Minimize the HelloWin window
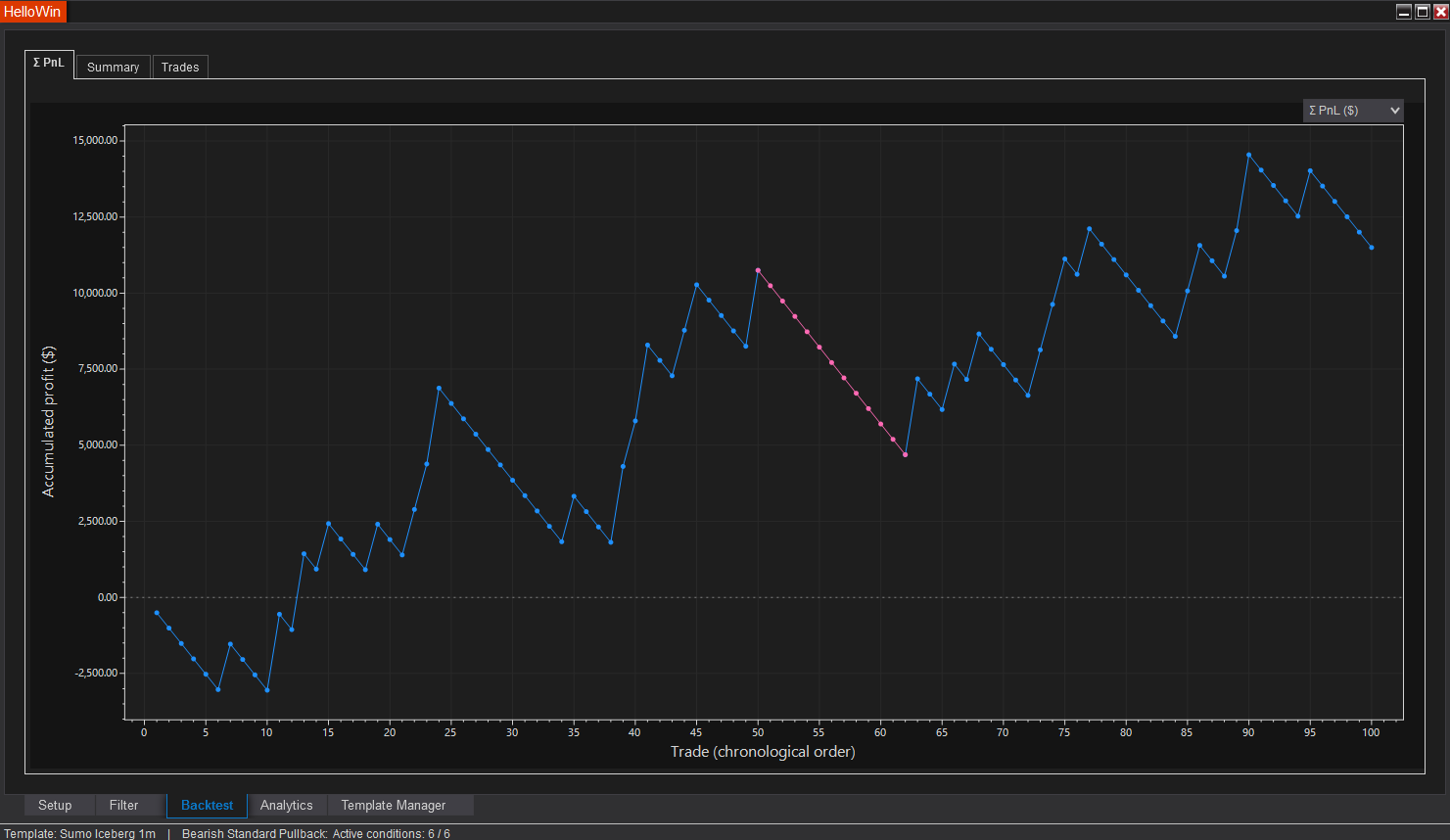 pos(1404,12)
